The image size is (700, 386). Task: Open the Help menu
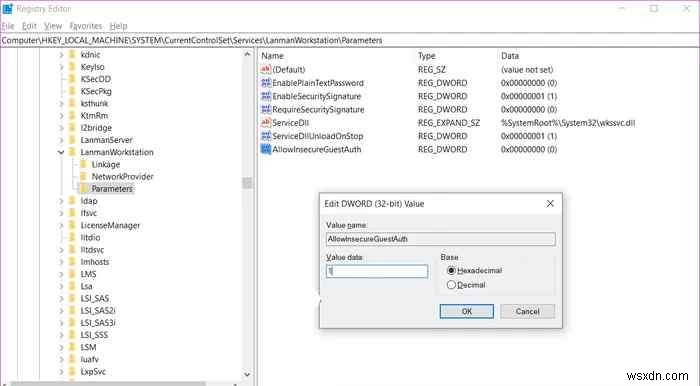[x=118, y=26]
